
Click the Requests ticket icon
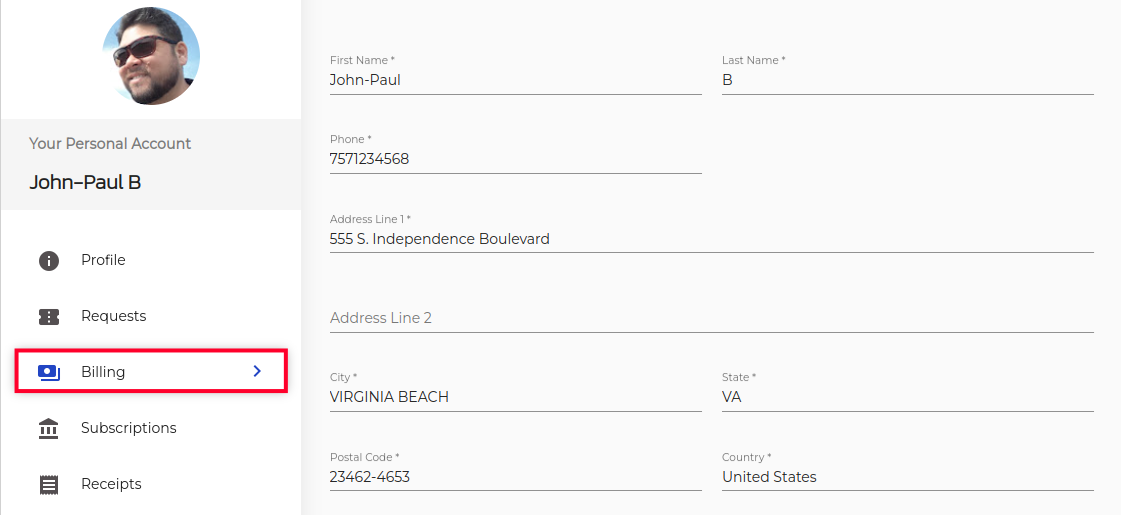coord(49,317)
